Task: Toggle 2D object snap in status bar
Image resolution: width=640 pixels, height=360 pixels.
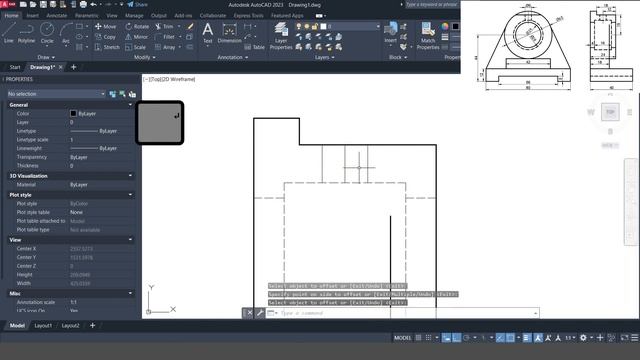Action: click(x=510, y=338)
